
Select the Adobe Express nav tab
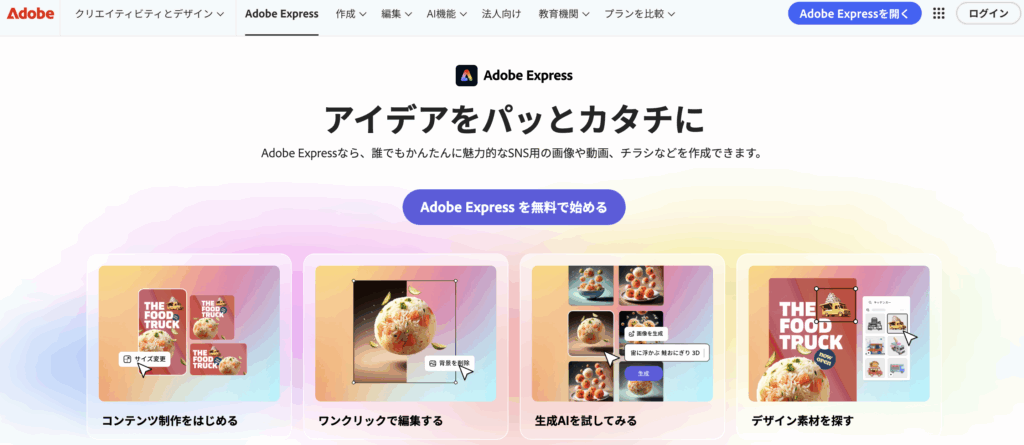(282, 14)
